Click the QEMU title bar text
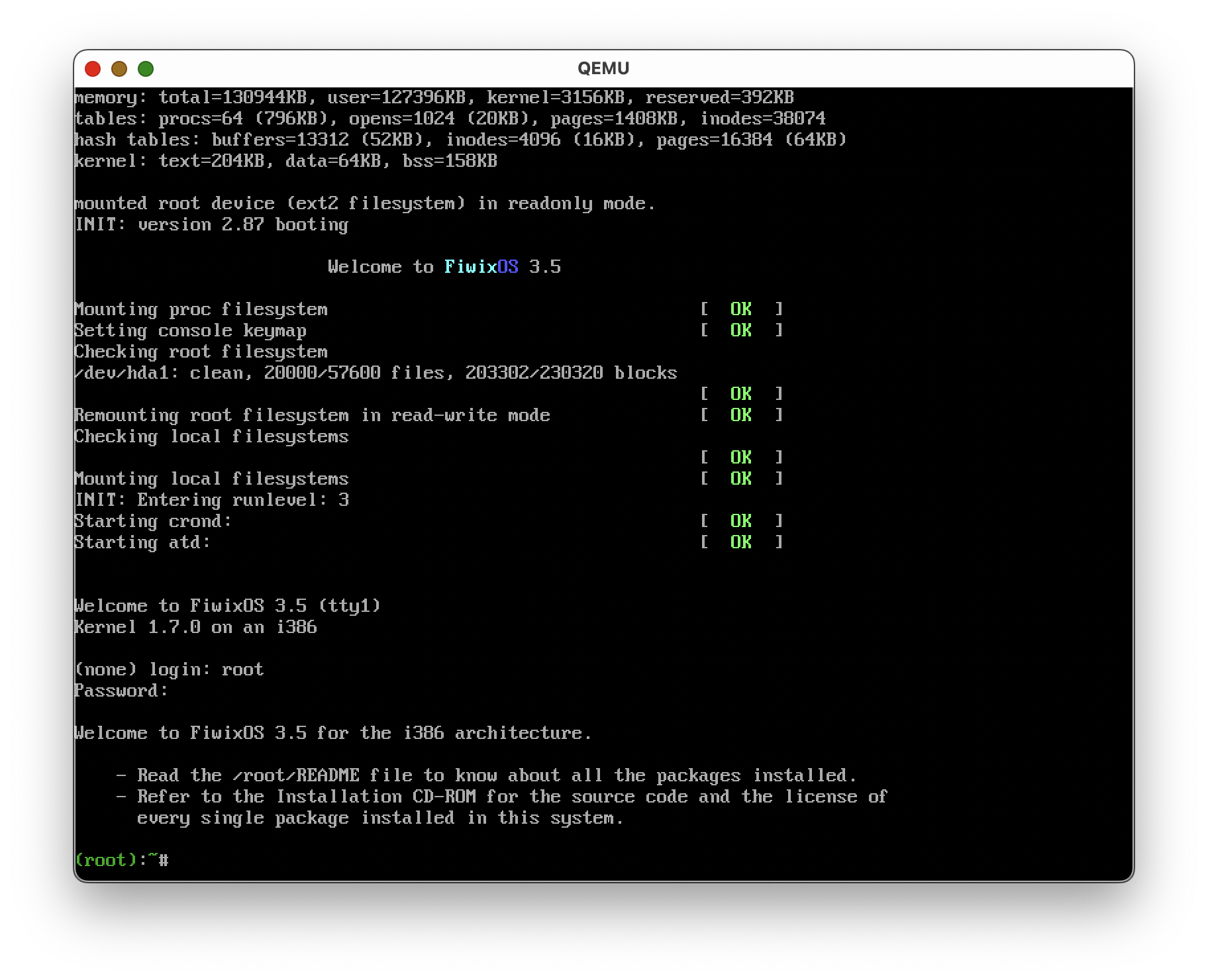The image size is (1208, 980). [603, 69]
